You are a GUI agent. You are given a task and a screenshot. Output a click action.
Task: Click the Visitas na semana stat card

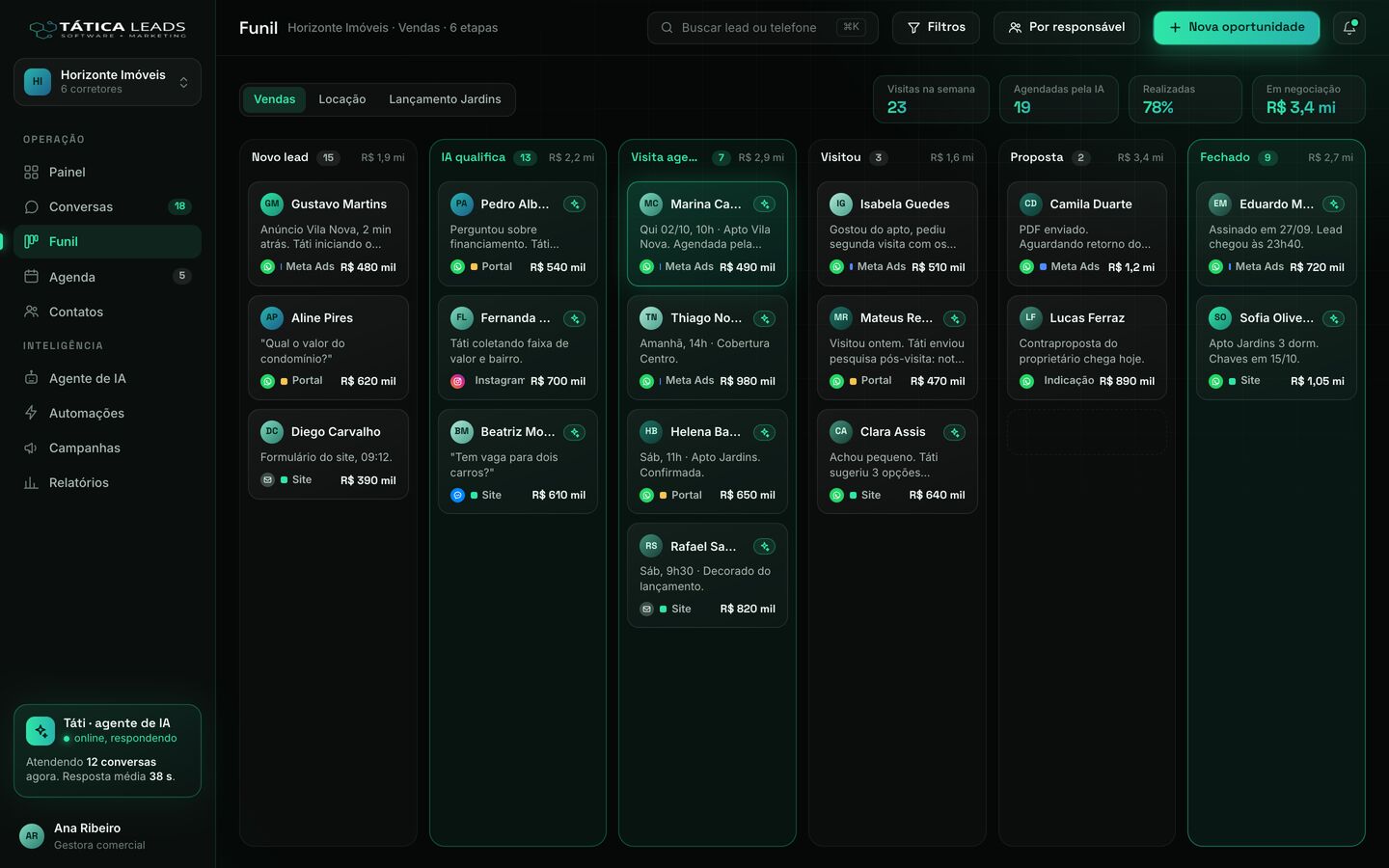click(932, 99)
